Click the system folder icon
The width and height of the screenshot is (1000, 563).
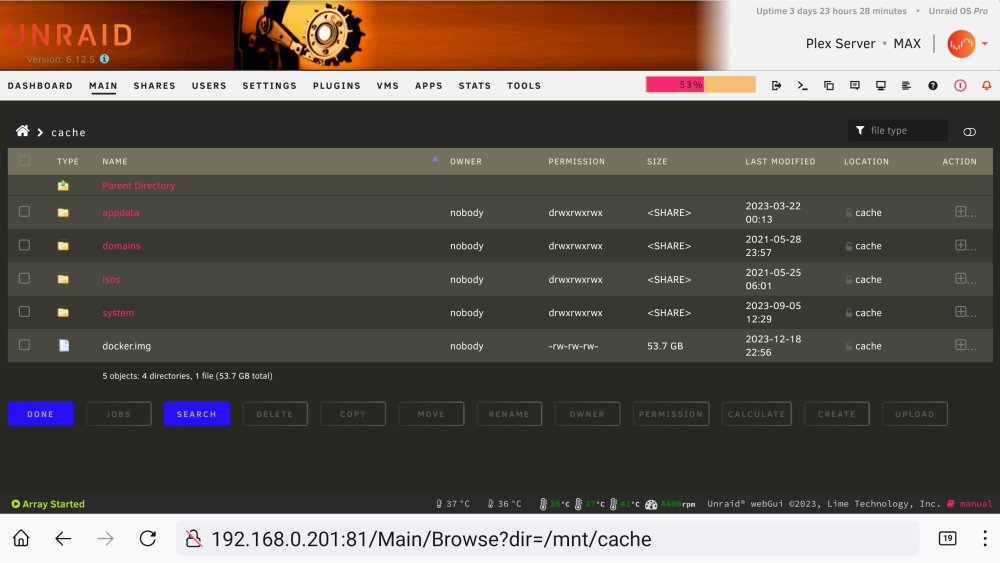(x=63, y=312)
